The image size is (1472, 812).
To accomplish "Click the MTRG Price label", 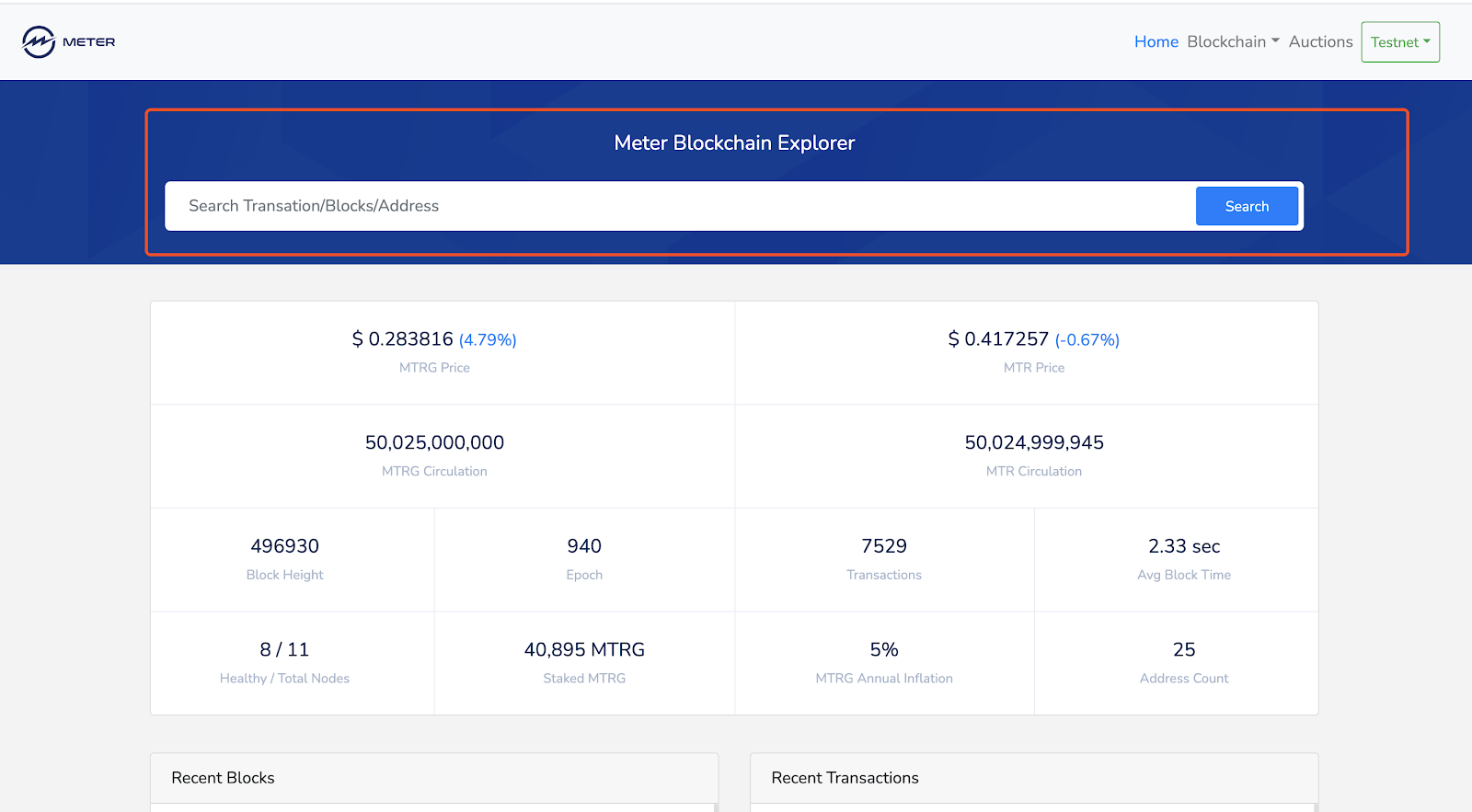I will [434, 368].
